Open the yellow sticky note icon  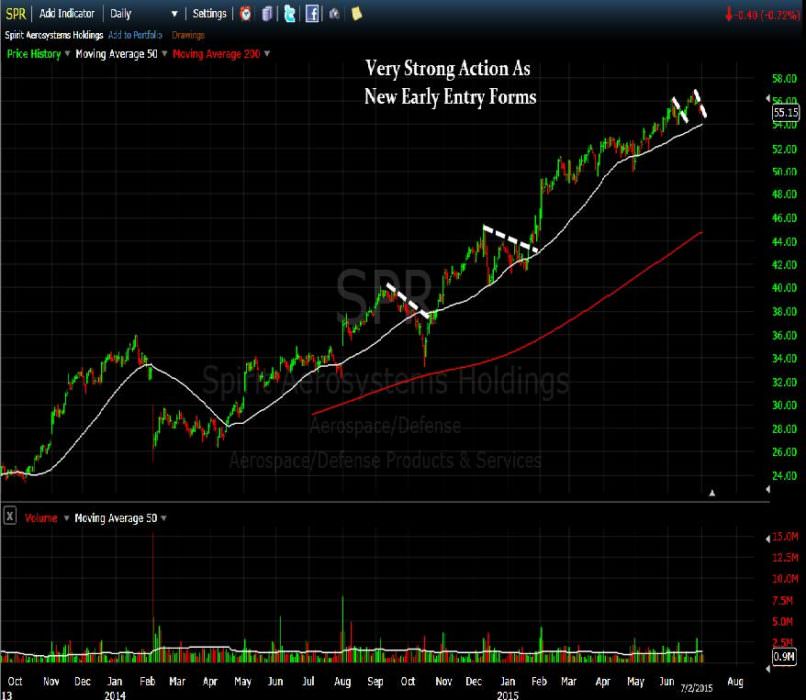[x=356, y=14]
